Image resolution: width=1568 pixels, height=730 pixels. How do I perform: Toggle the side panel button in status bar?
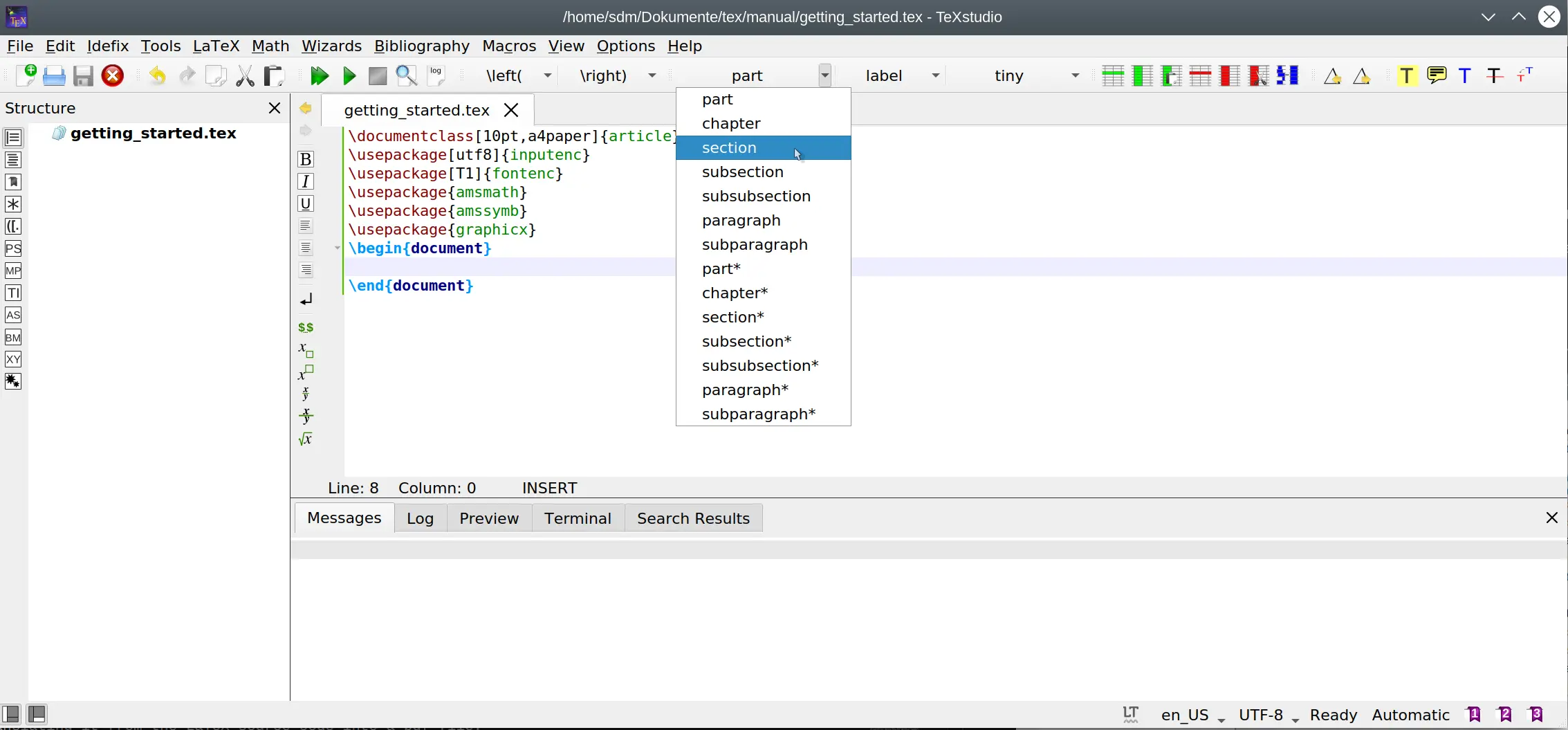[x=12, y=713]
